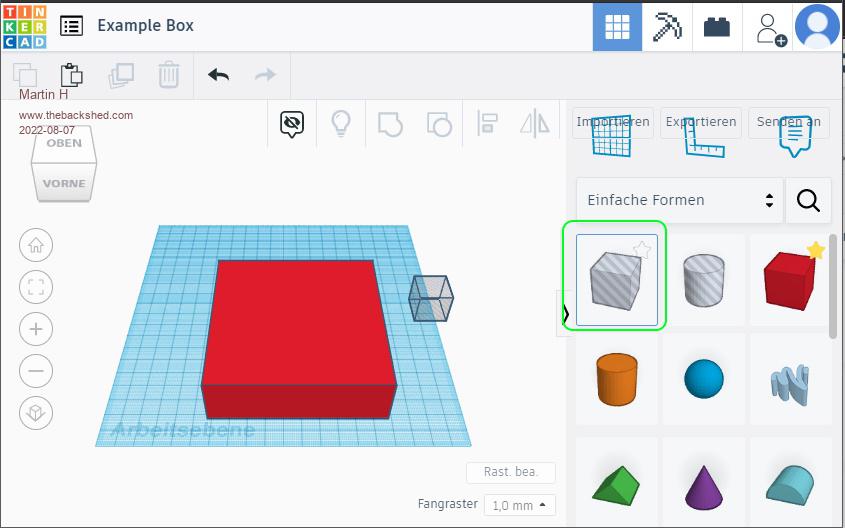Collapse the shapes panel with the arrow
845x528 pixels.
coord(565,313)
